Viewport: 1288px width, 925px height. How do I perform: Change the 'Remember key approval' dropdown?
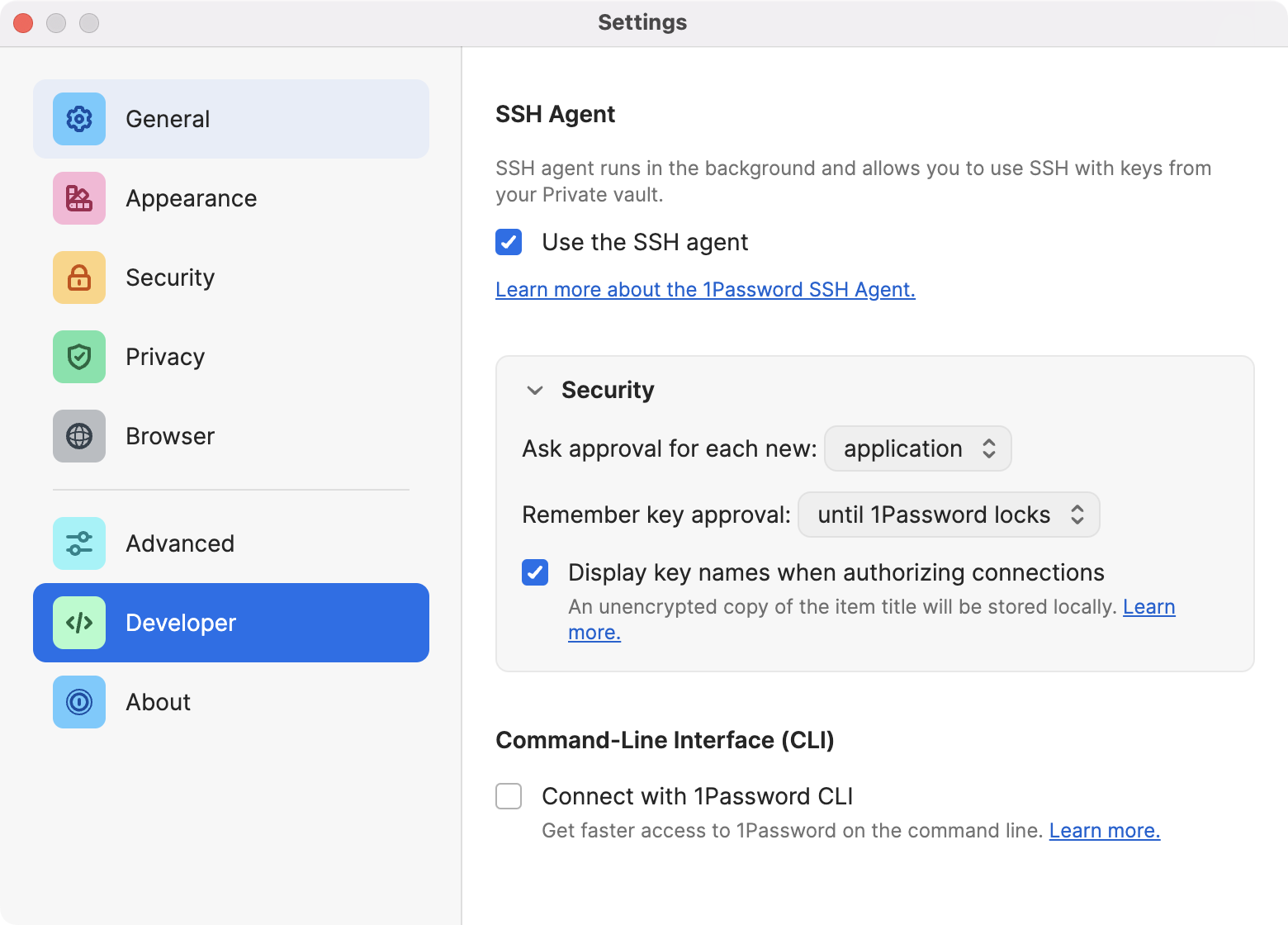coord(948,515)
